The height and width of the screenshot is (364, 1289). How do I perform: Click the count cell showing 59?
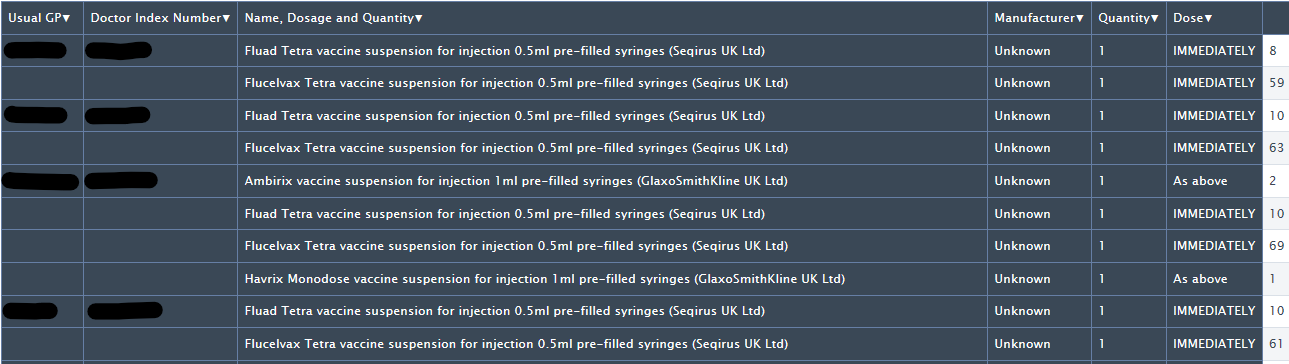click(x=1275, y=83)
